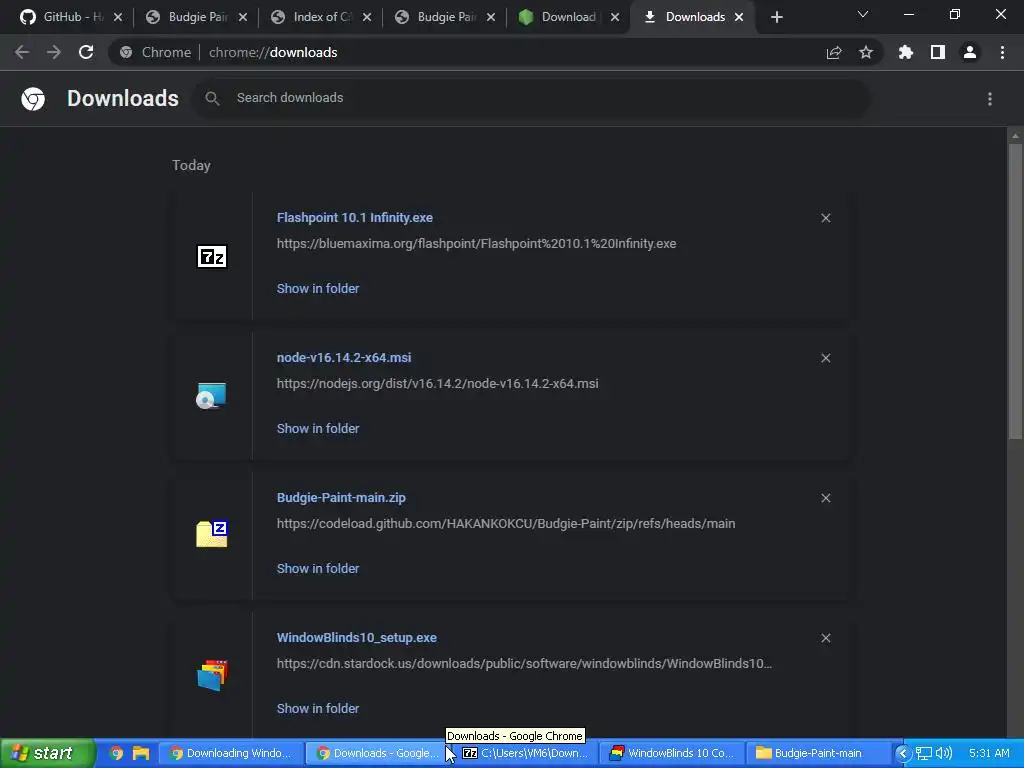
Task: Click the installer icon of node msi
Action: click(212, 396)
